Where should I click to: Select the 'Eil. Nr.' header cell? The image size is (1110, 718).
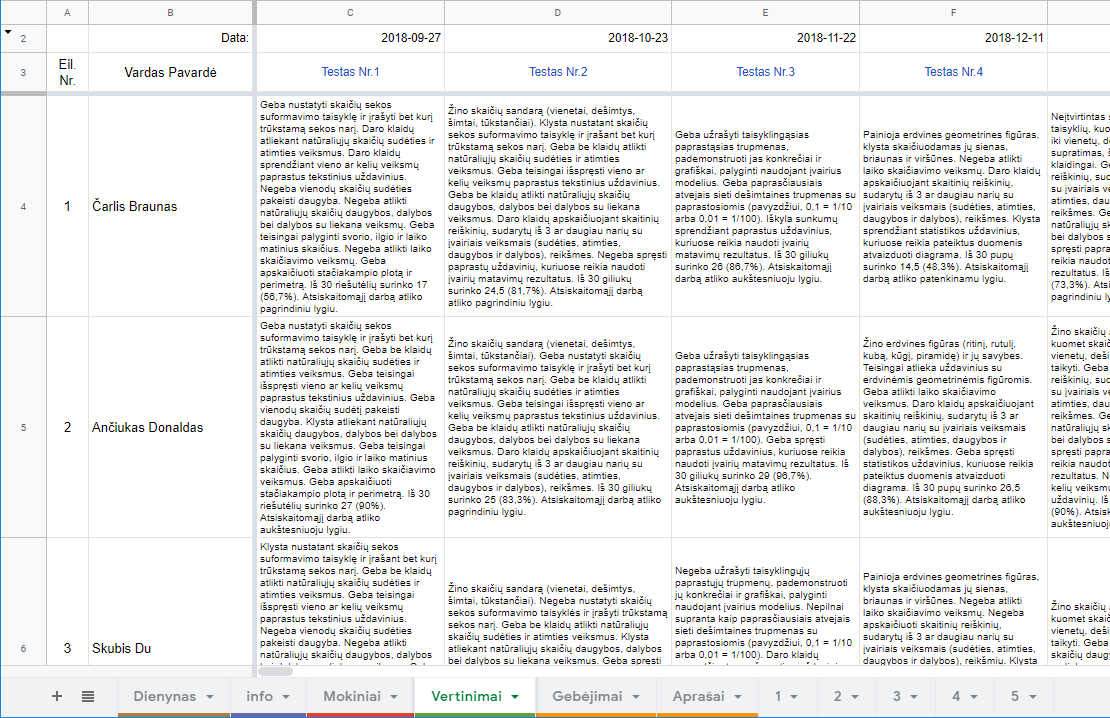tap(67, 72)
